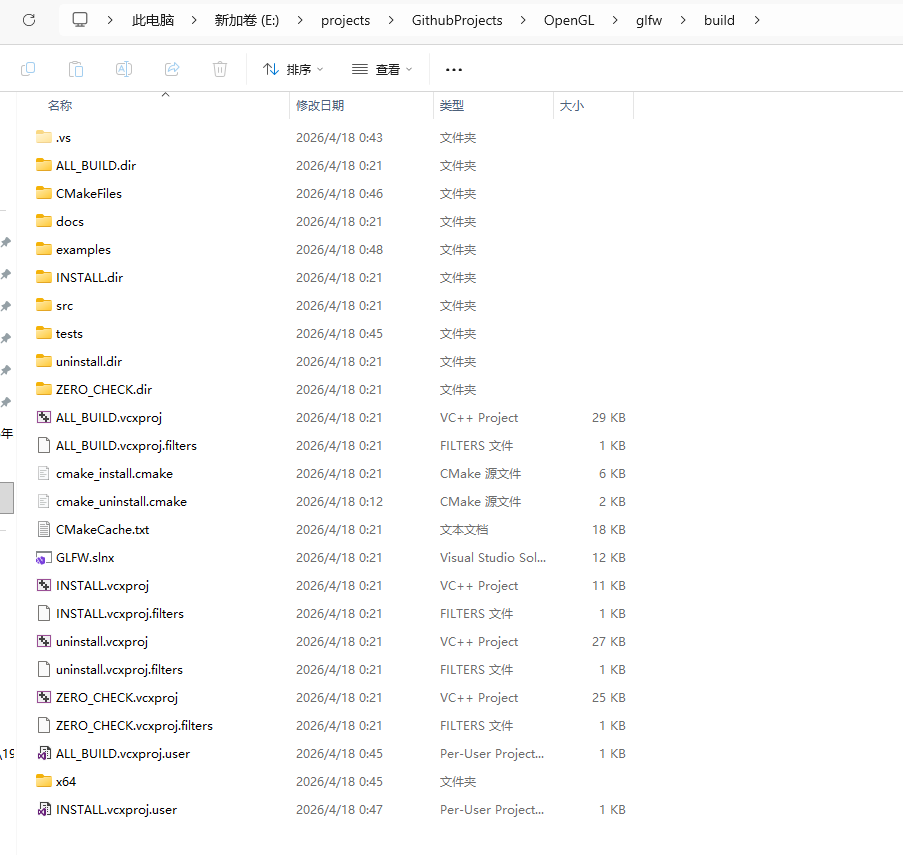Expand the chevron after projects

point(391,20)
